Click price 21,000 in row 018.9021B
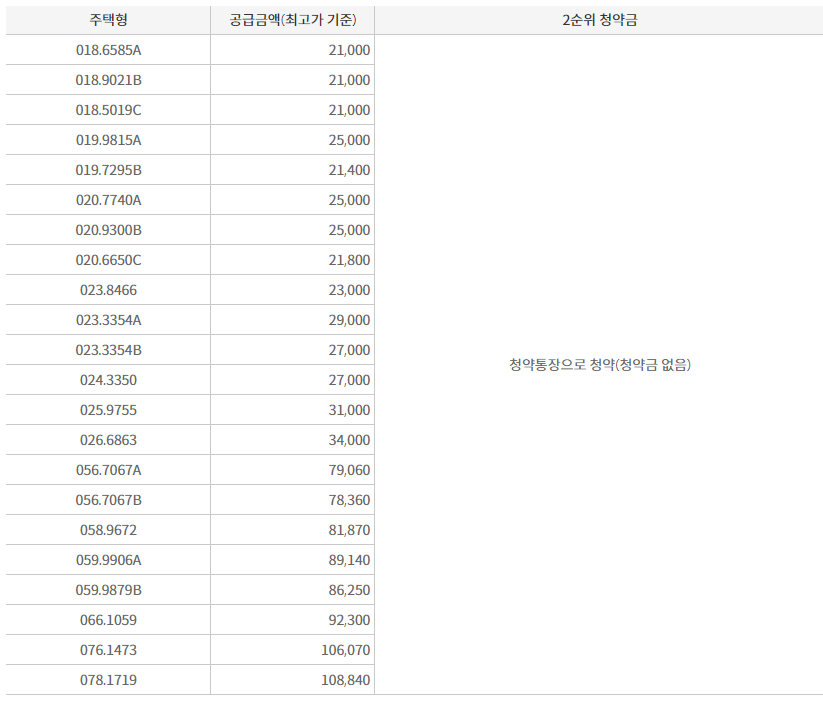 [349, 80]
